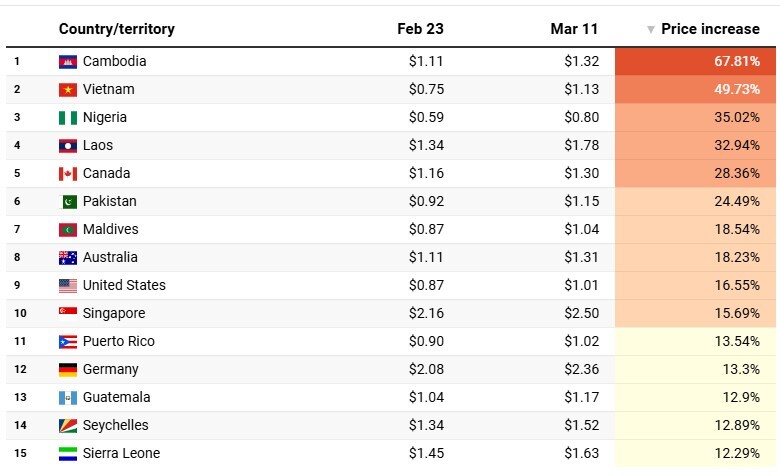Click the Nigeria flag icon
Image resolution: width=780 pixels, height=476 pixels.
pos(68,118)
